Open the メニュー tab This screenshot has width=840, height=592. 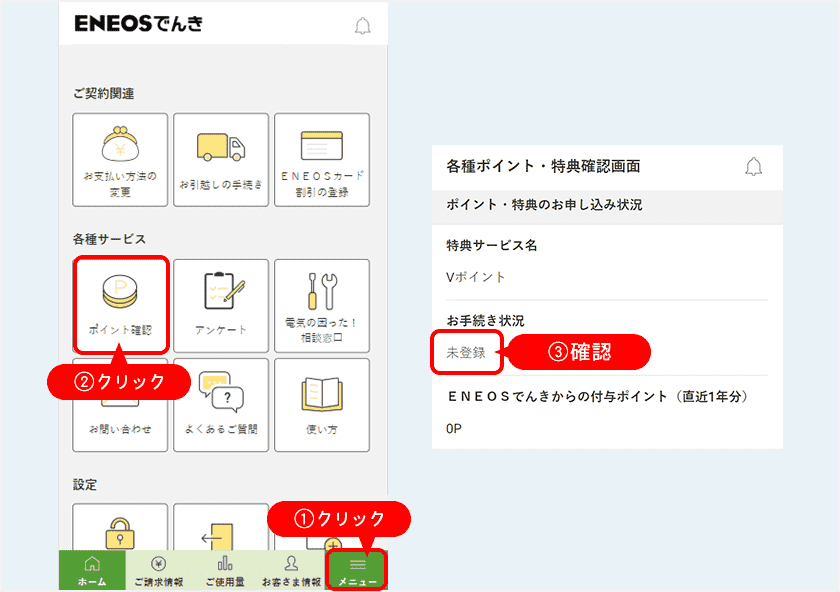357,570
